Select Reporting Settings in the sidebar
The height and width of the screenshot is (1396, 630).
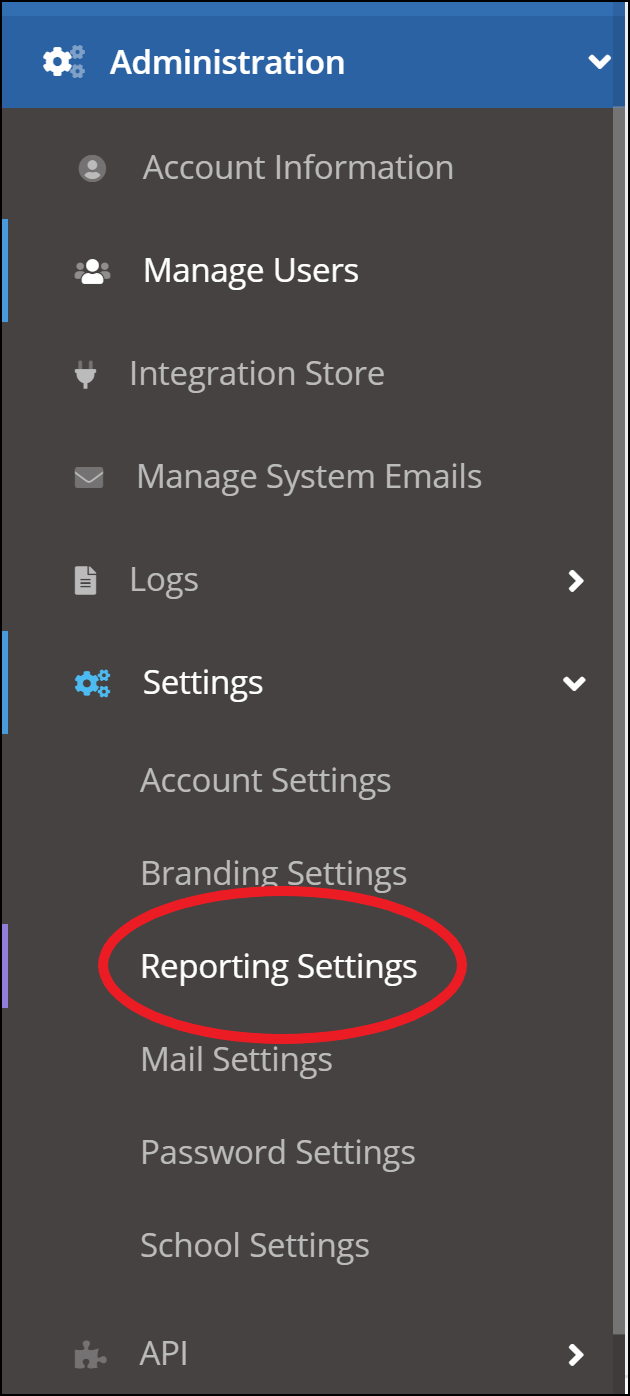click(278, 966)
